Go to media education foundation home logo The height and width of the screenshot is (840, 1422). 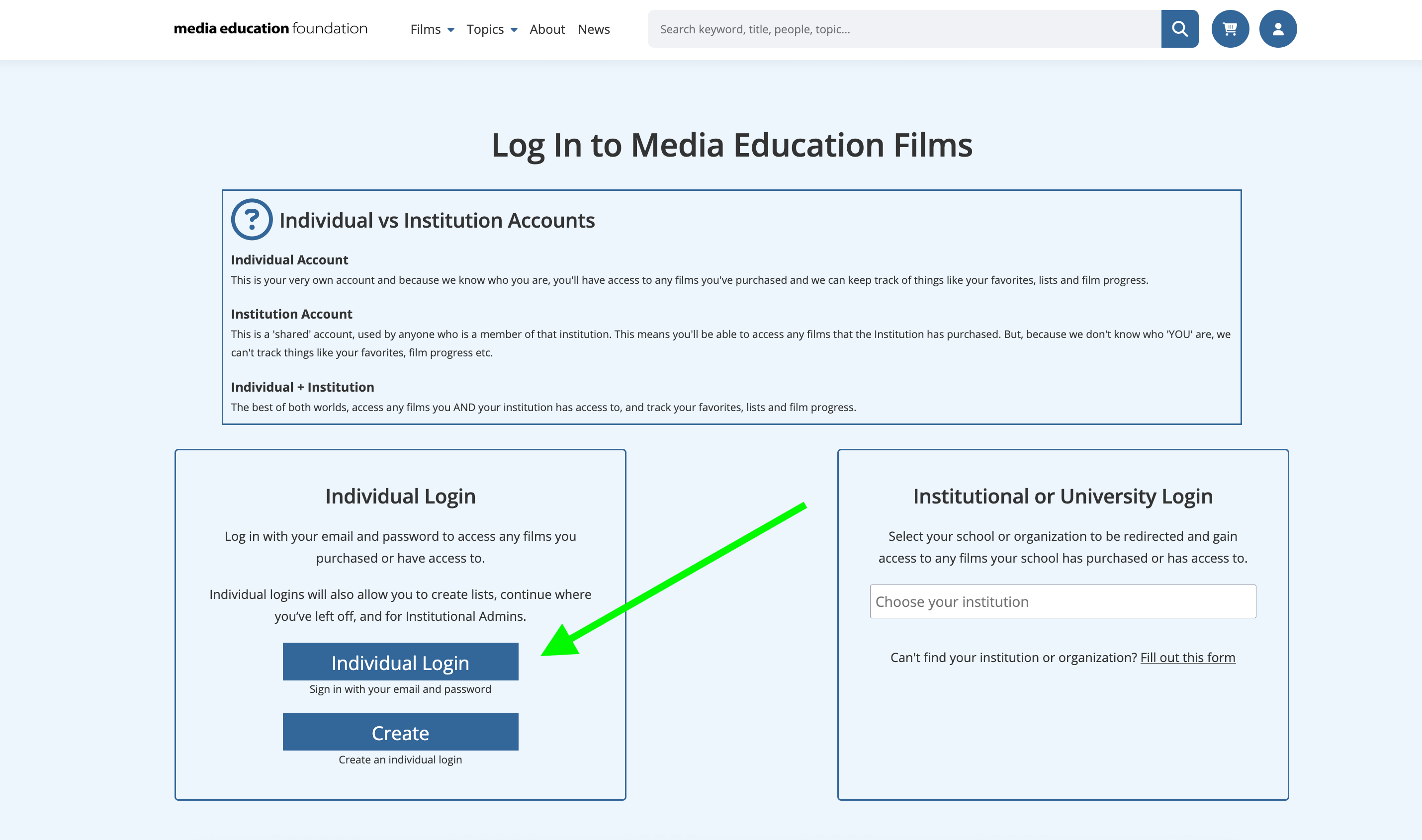pos(270,28)
